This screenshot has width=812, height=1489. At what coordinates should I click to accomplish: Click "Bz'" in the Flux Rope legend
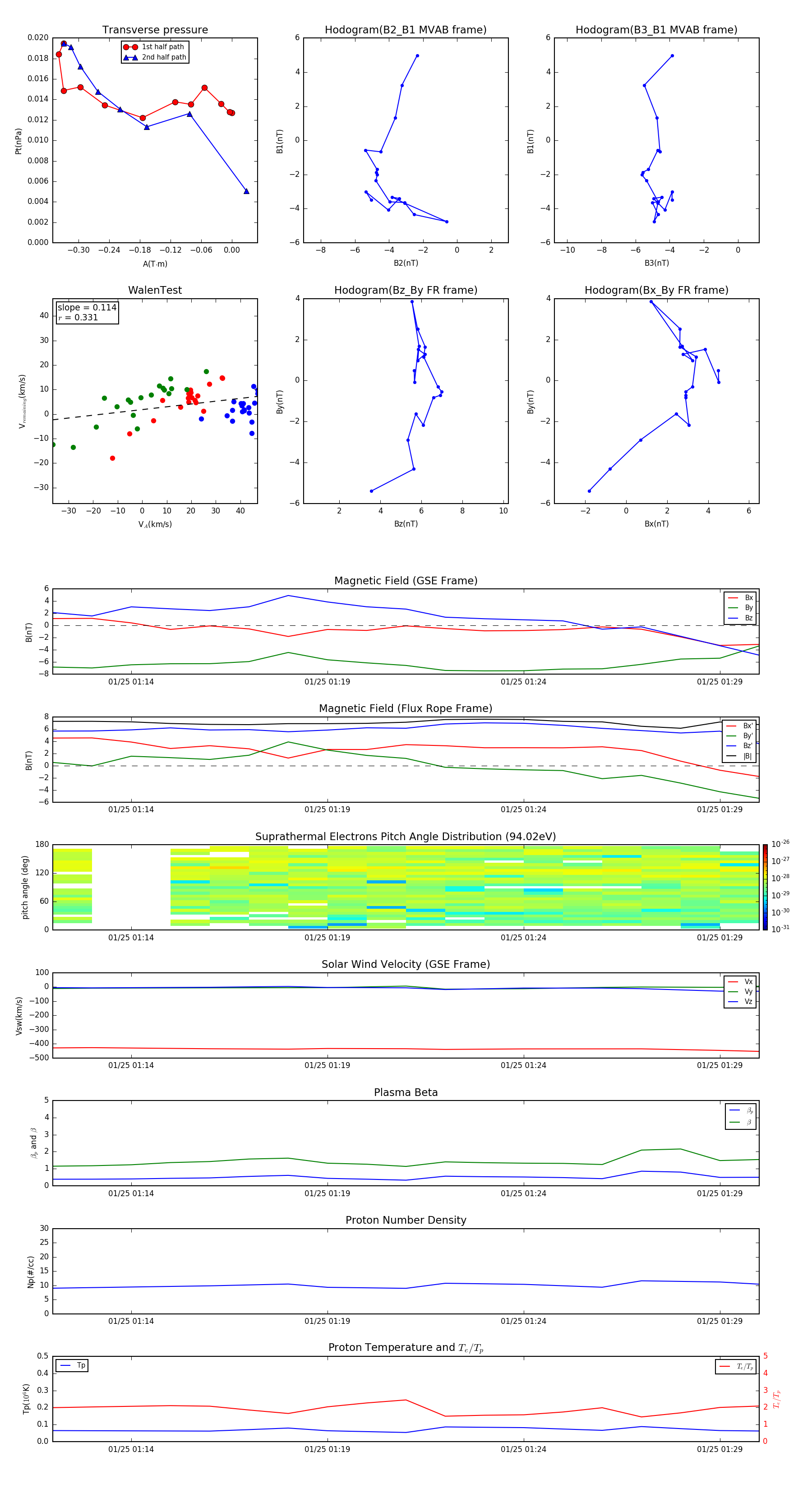748,746
